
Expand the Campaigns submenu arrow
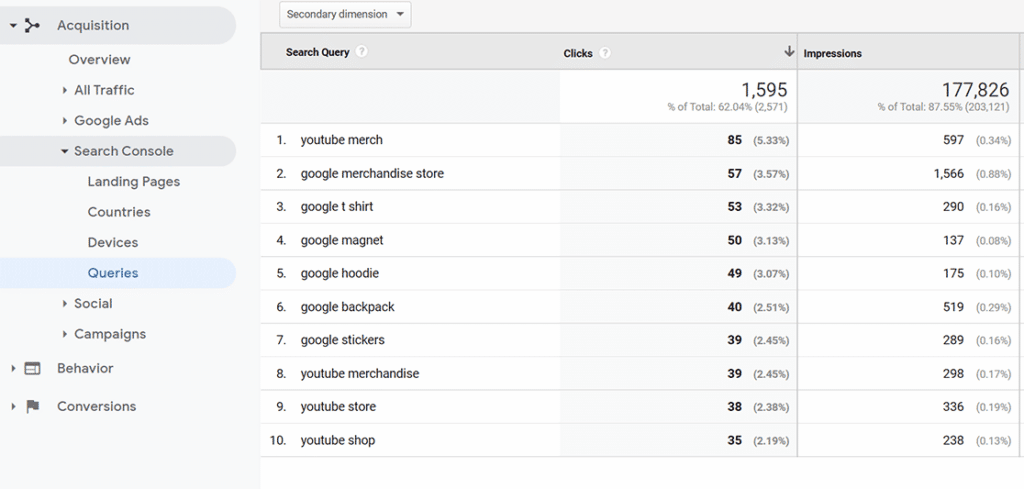(x=65, y=334)
